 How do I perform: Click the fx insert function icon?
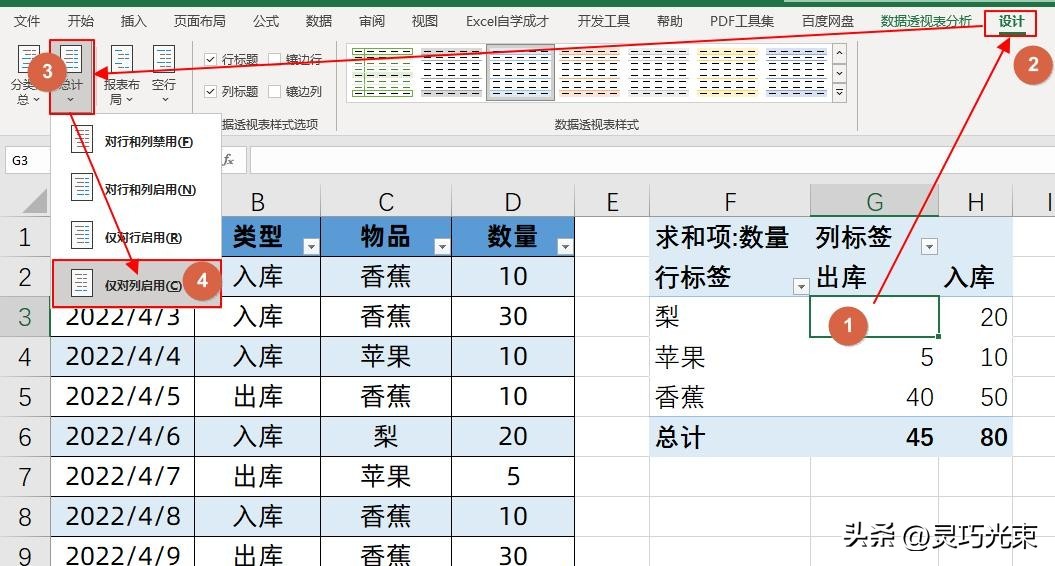tap(228, 160)
